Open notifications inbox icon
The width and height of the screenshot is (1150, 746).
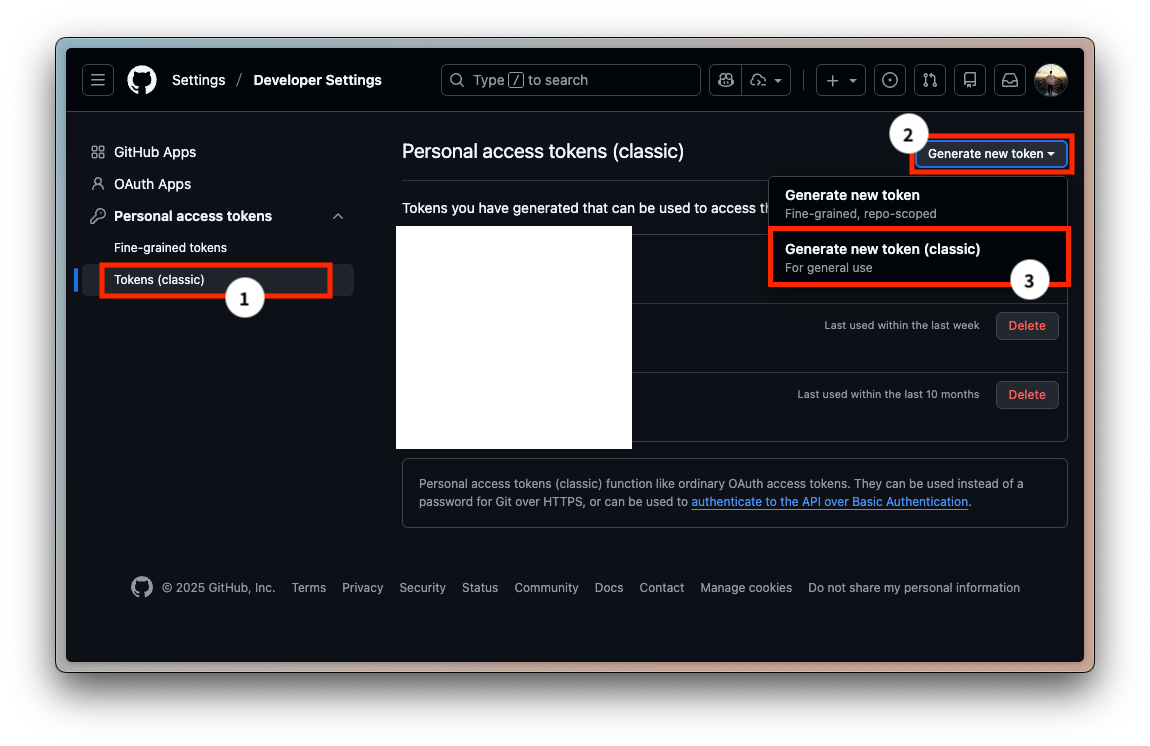1010,80
